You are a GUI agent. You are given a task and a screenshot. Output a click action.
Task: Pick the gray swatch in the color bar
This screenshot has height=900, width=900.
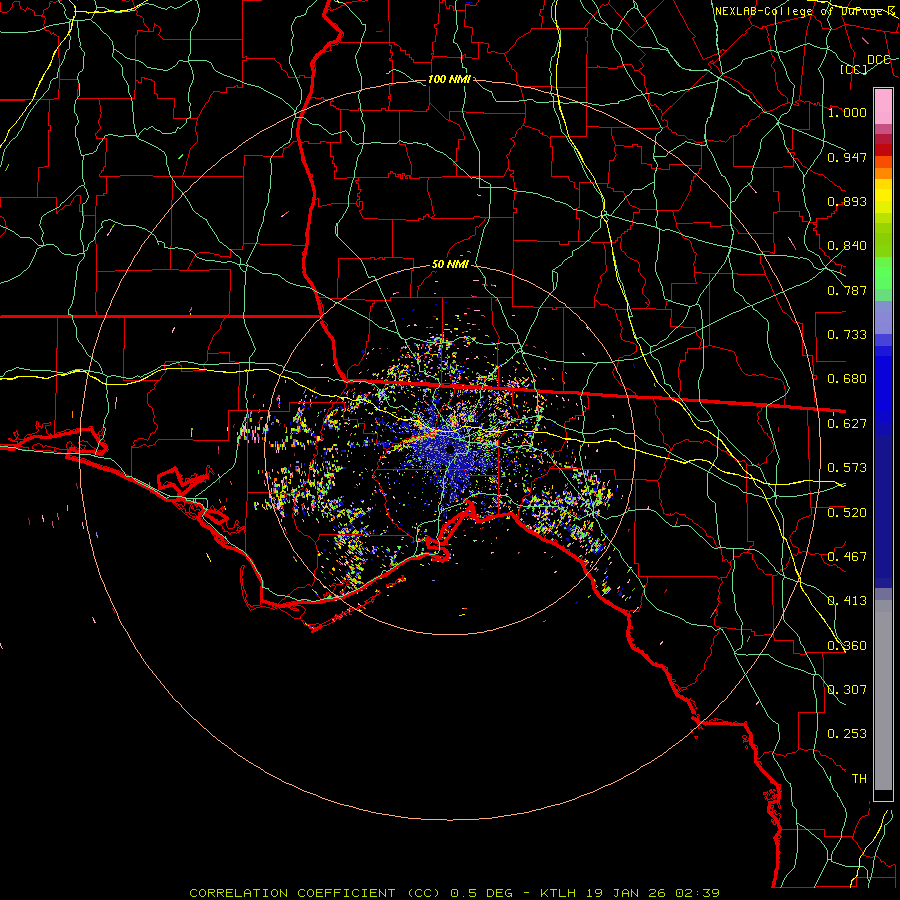point(883,697)
